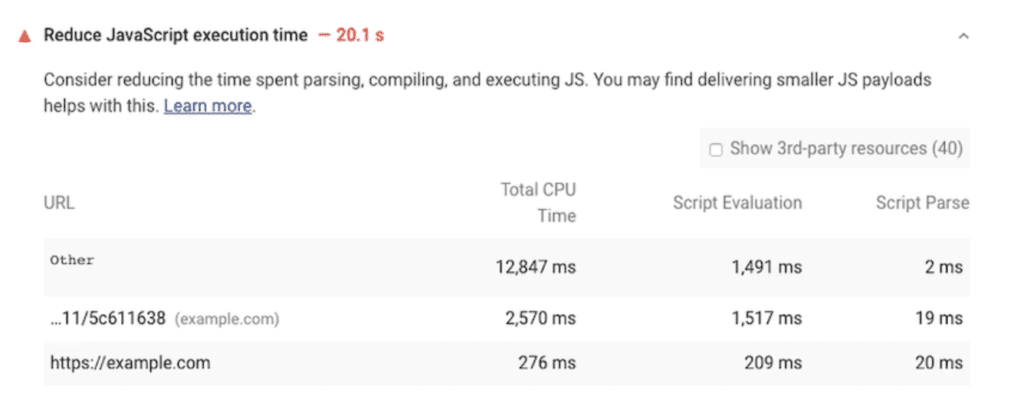This screenshot has width=1024, height=409.
Task: Click the 12,847 ms CPU time cell
Action: [536, 267]
